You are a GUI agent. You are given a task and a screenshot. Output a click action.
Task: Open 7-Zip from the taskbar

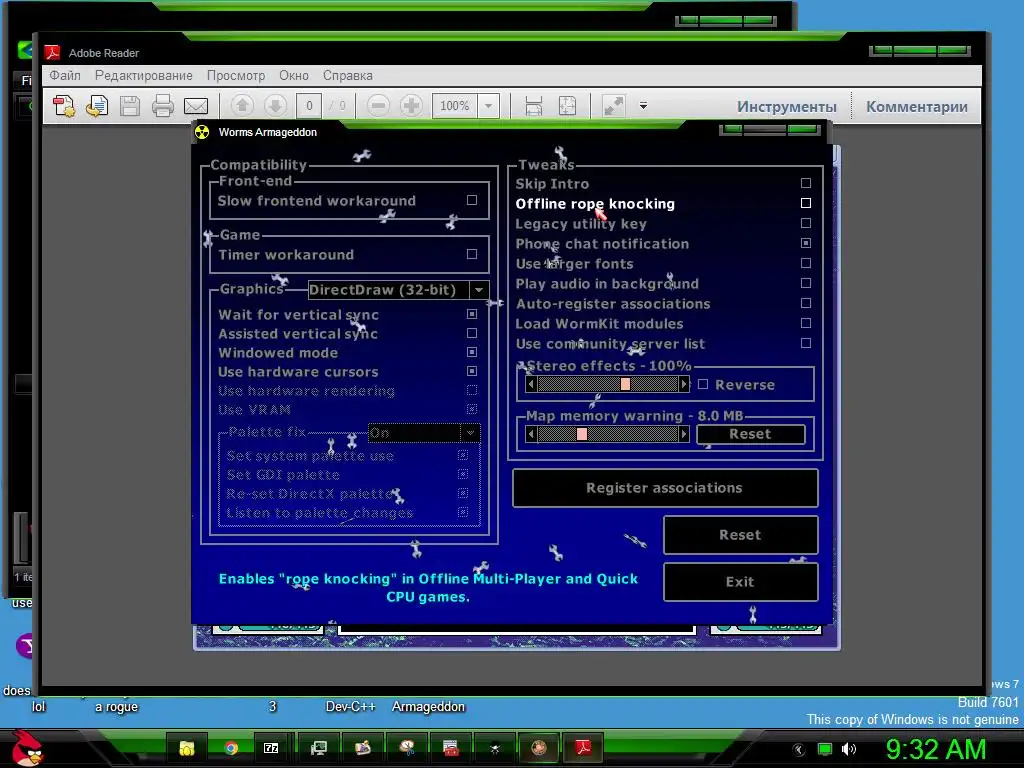(271, 748)
